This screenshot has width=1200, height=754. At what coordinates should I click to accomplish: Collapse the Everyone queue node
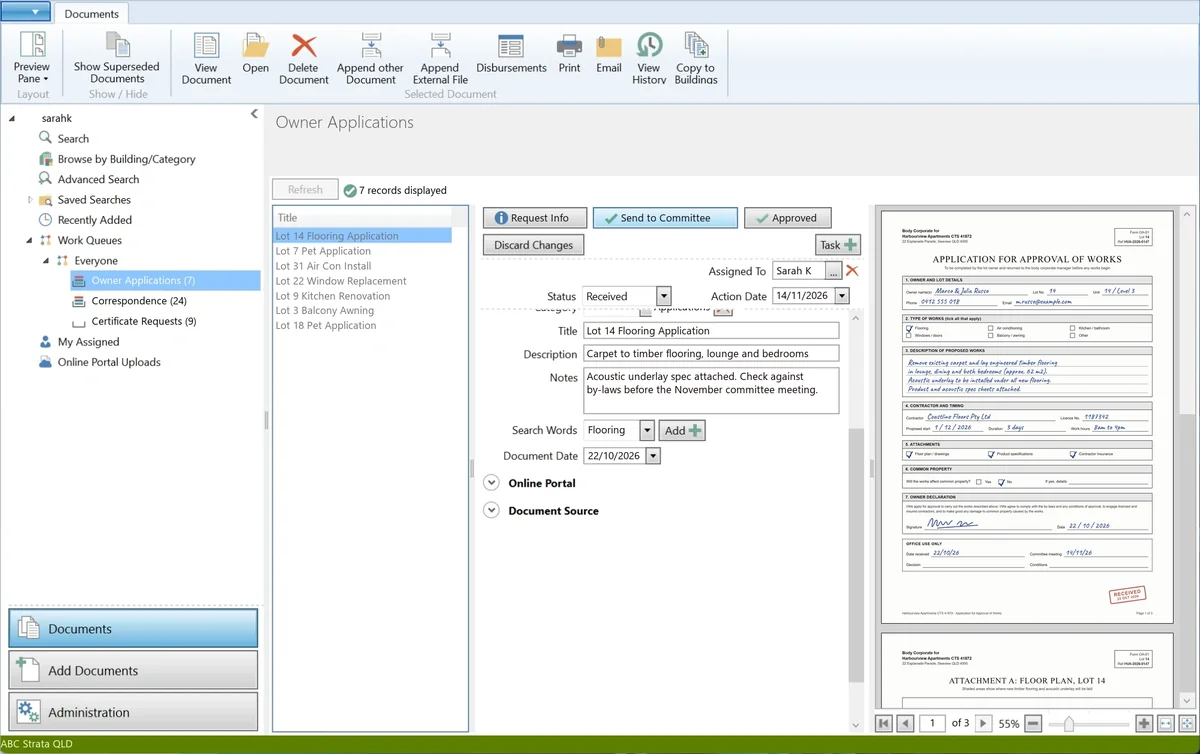(x=46, y=261)
